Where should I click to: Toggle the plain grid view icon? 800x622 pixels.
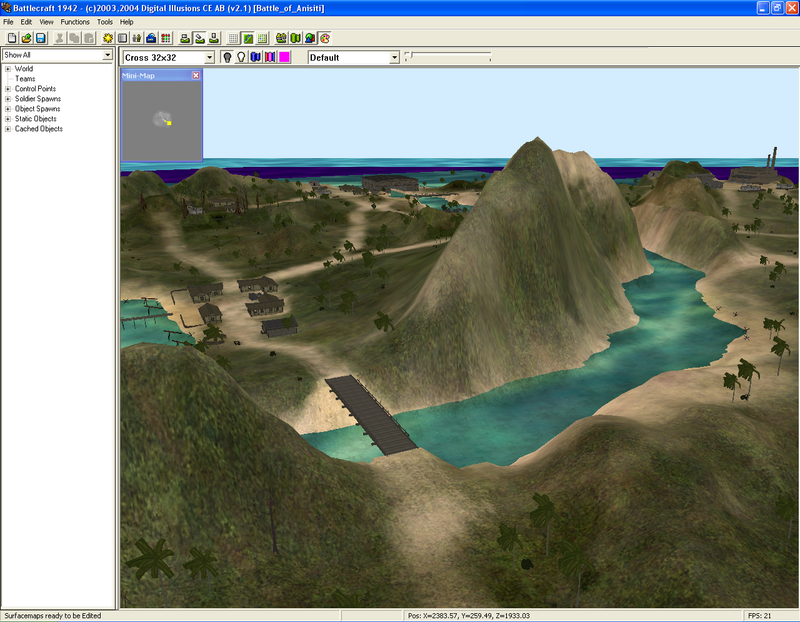[x=233, y=38]
